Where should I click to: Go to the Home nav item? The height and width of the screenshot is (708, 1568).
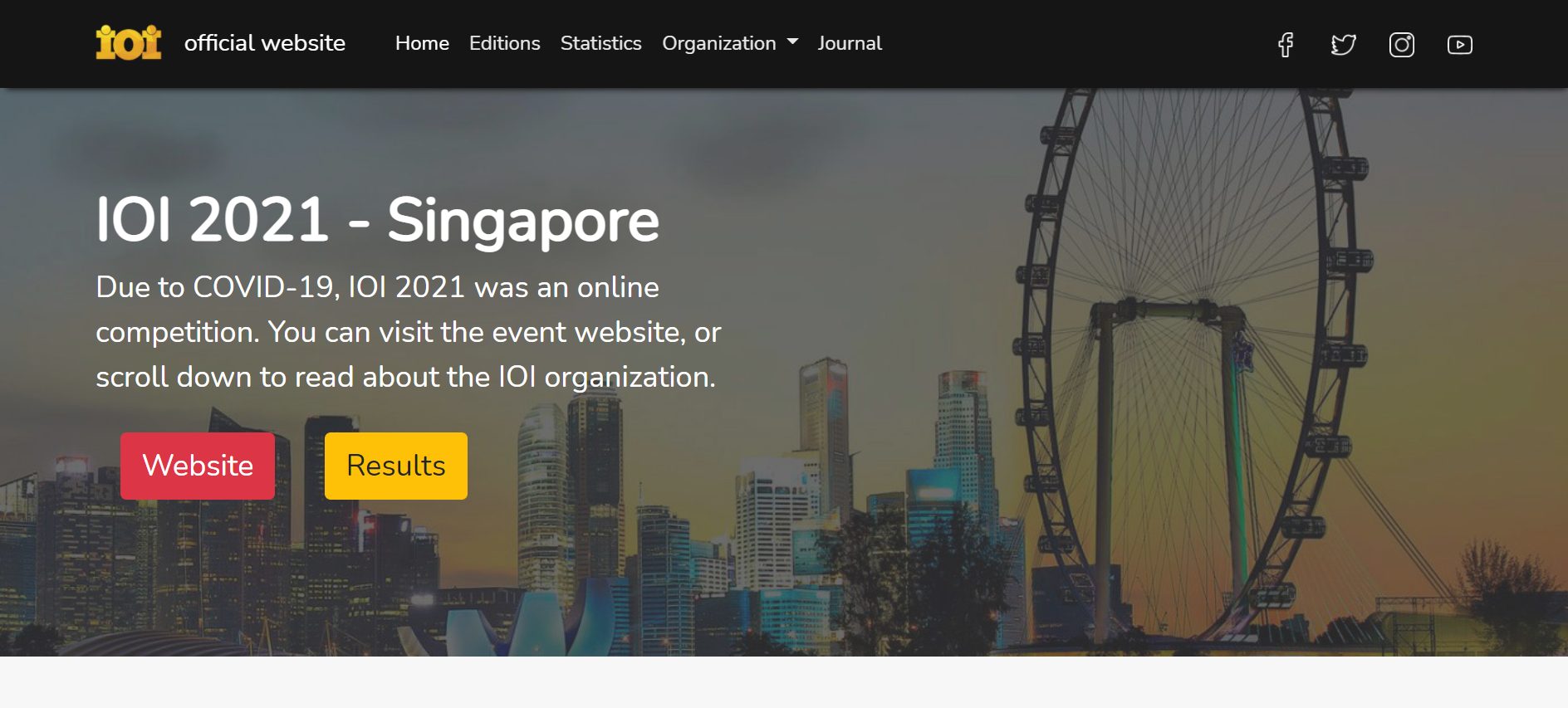tap(422, 43)
